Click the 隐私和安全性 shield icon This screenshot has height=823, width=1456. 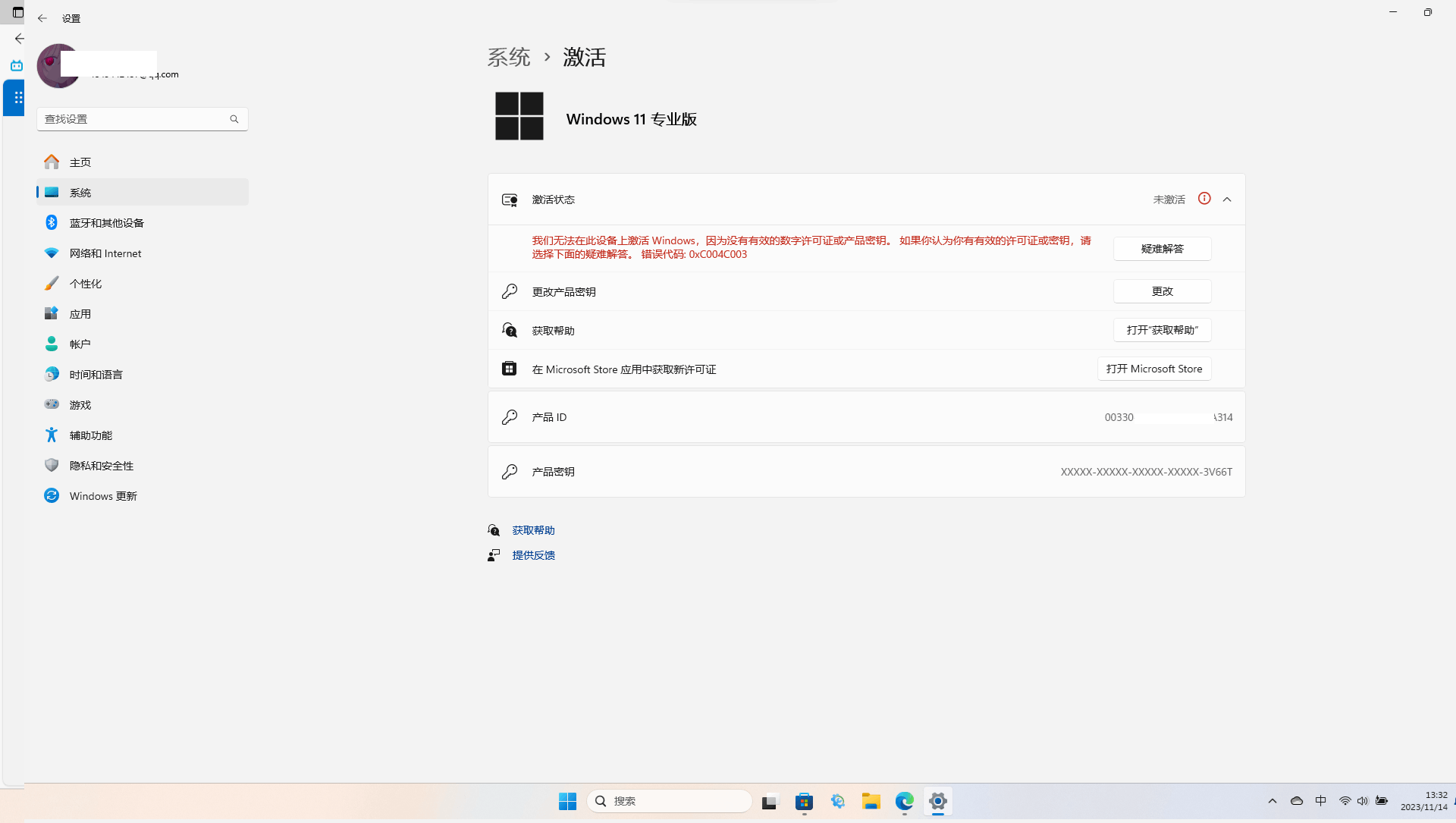tap(52, 465)
